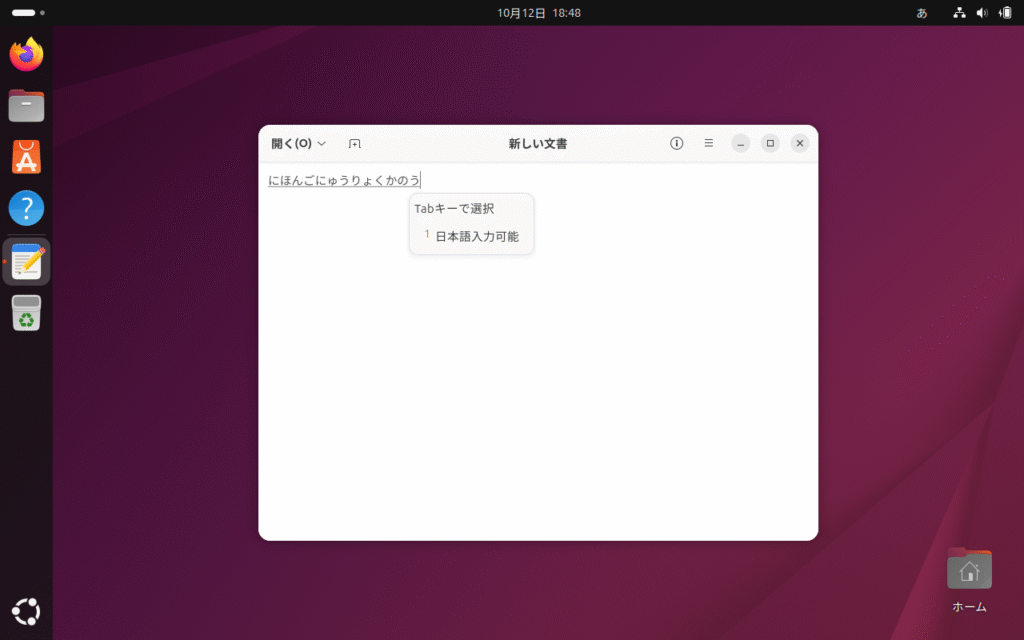Image resolution: width=1024 pixels, height=640 pixels.
Task: Expand the 開く(O) dropdown
Action: point(299,143)
